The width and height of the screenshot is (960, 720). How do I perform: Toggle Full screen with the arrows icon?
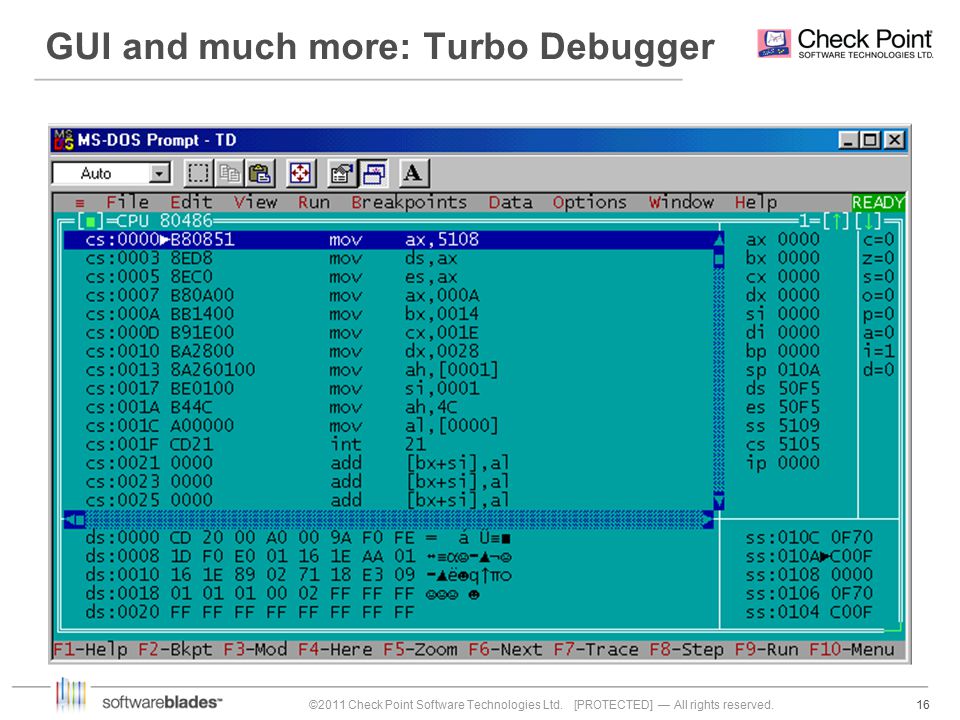click(x=300, y=173)
